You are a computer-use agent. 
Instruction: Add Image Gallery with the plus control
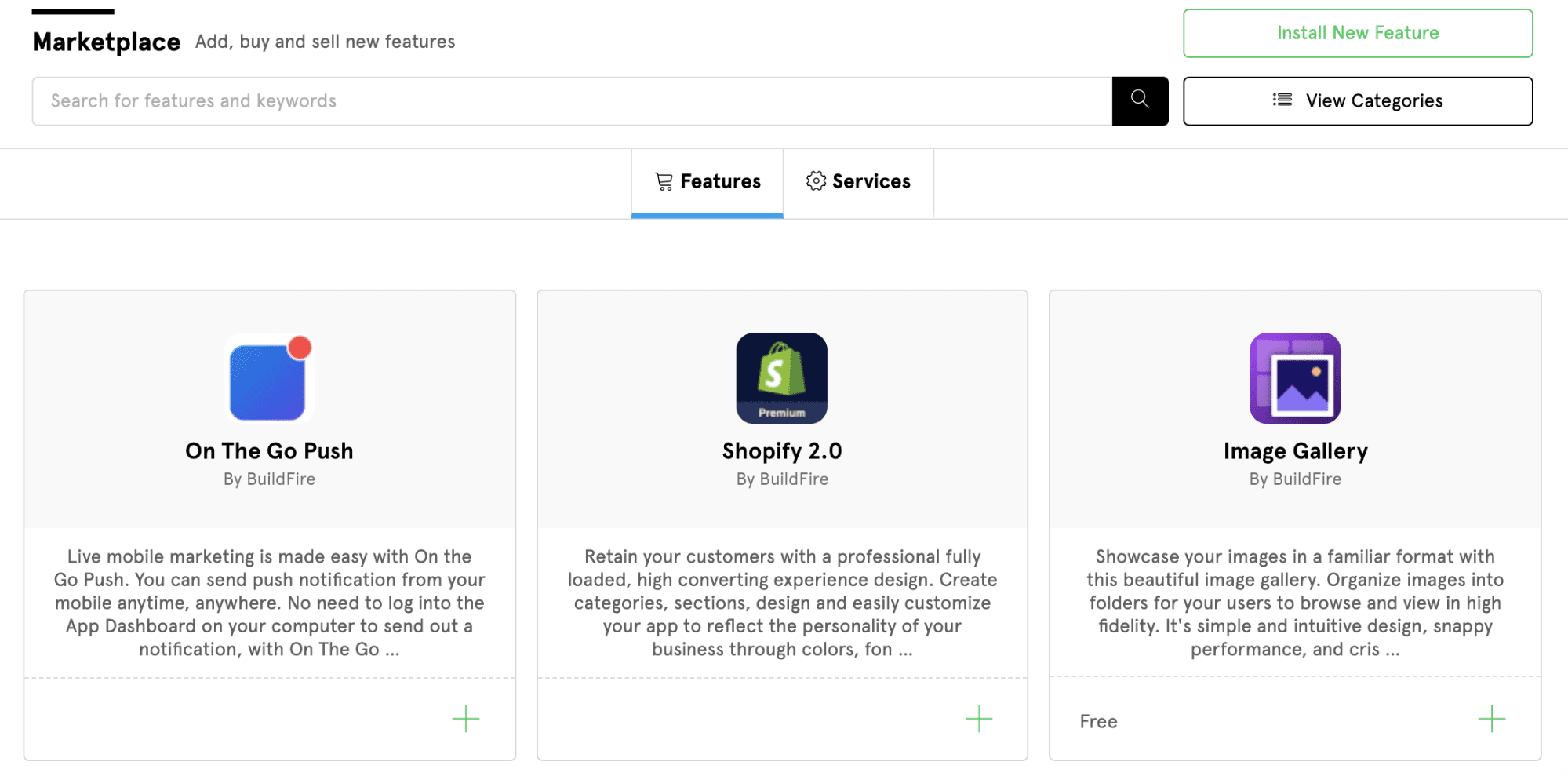[x=1491, y=719]
